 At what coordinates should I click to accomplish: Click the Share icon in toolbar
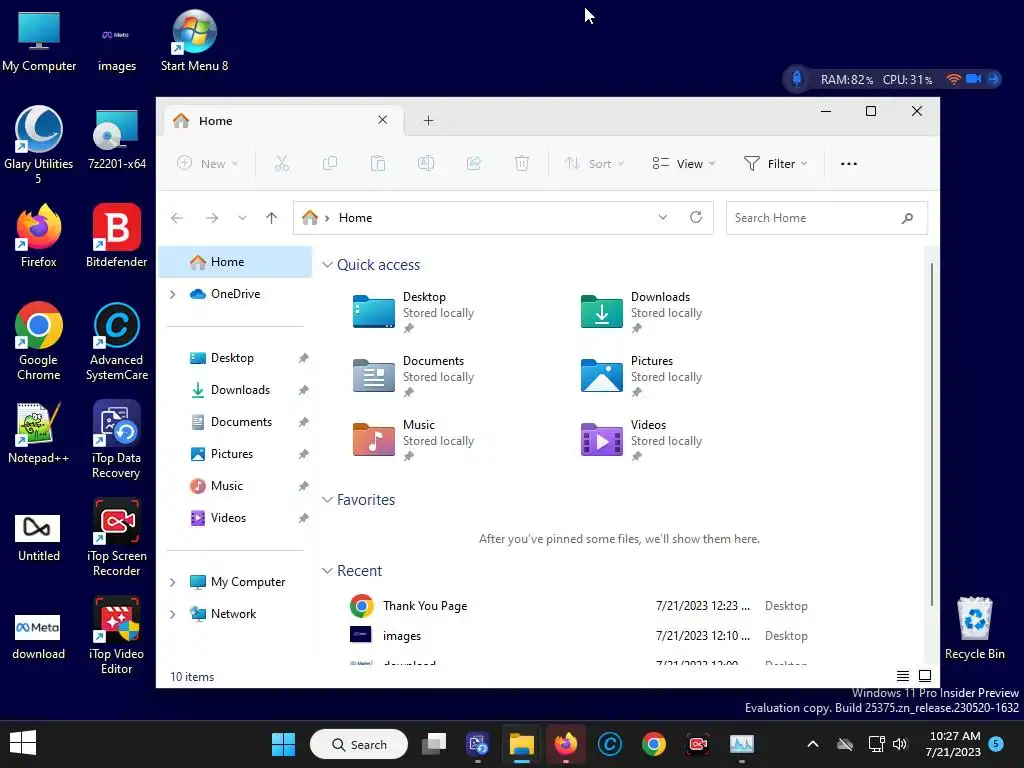474,163
